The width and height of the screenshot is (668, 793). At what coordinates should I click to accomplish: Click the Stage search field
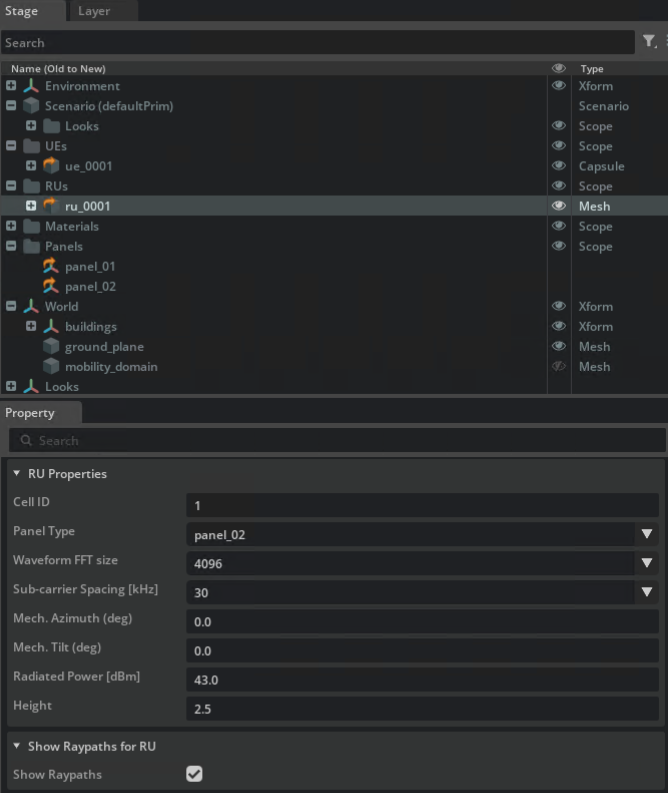tap(315, 43)
